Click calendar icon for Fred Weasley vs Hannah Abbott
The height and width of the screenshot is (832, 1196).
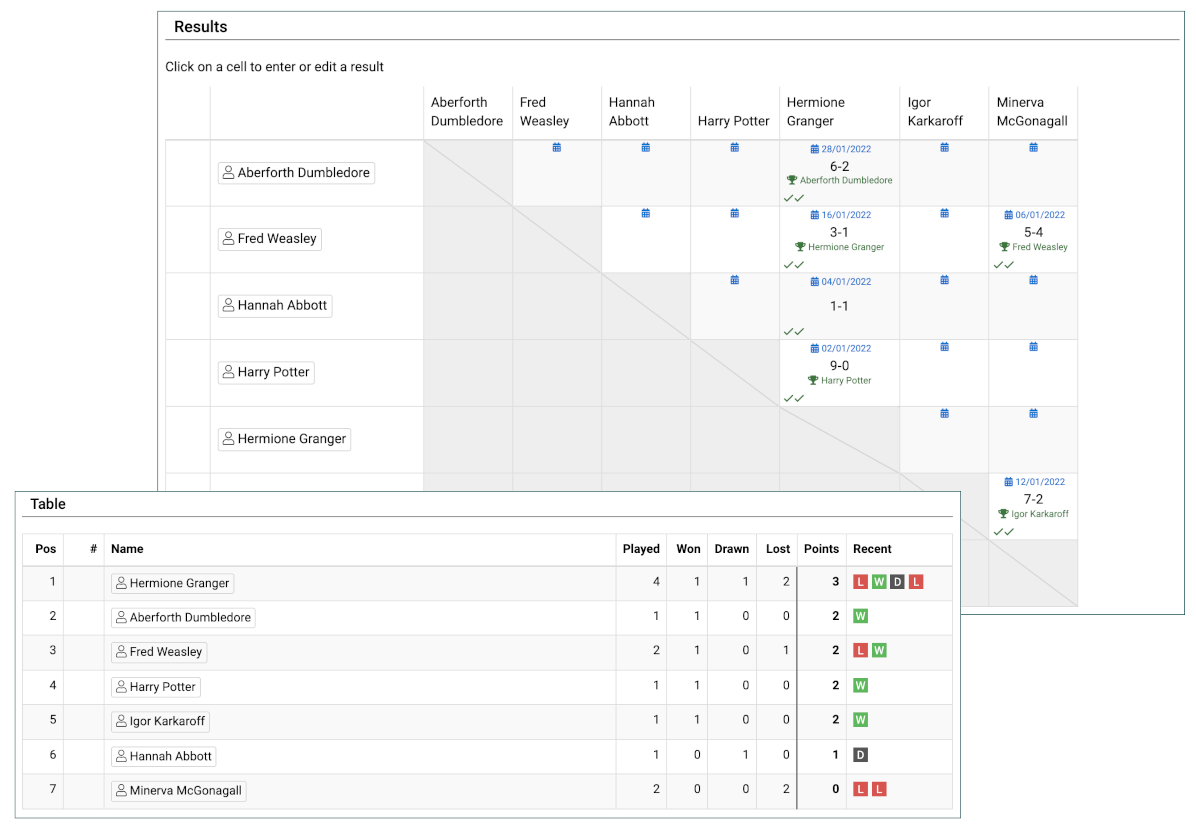pos(646,214)
